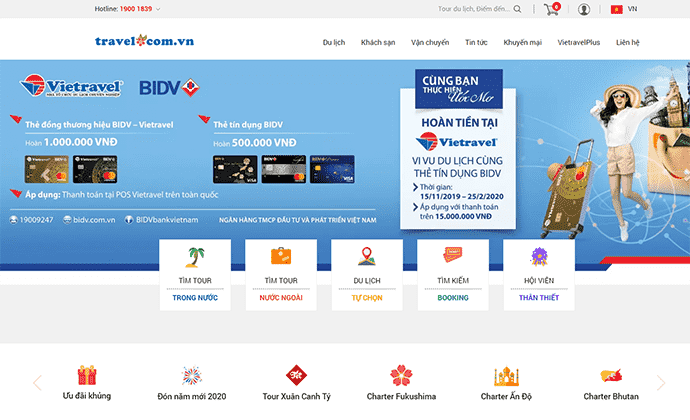690x420 pixels.
Task: Open the Du lịch menu
Action: pyautogui.click(x=334, y=42)
